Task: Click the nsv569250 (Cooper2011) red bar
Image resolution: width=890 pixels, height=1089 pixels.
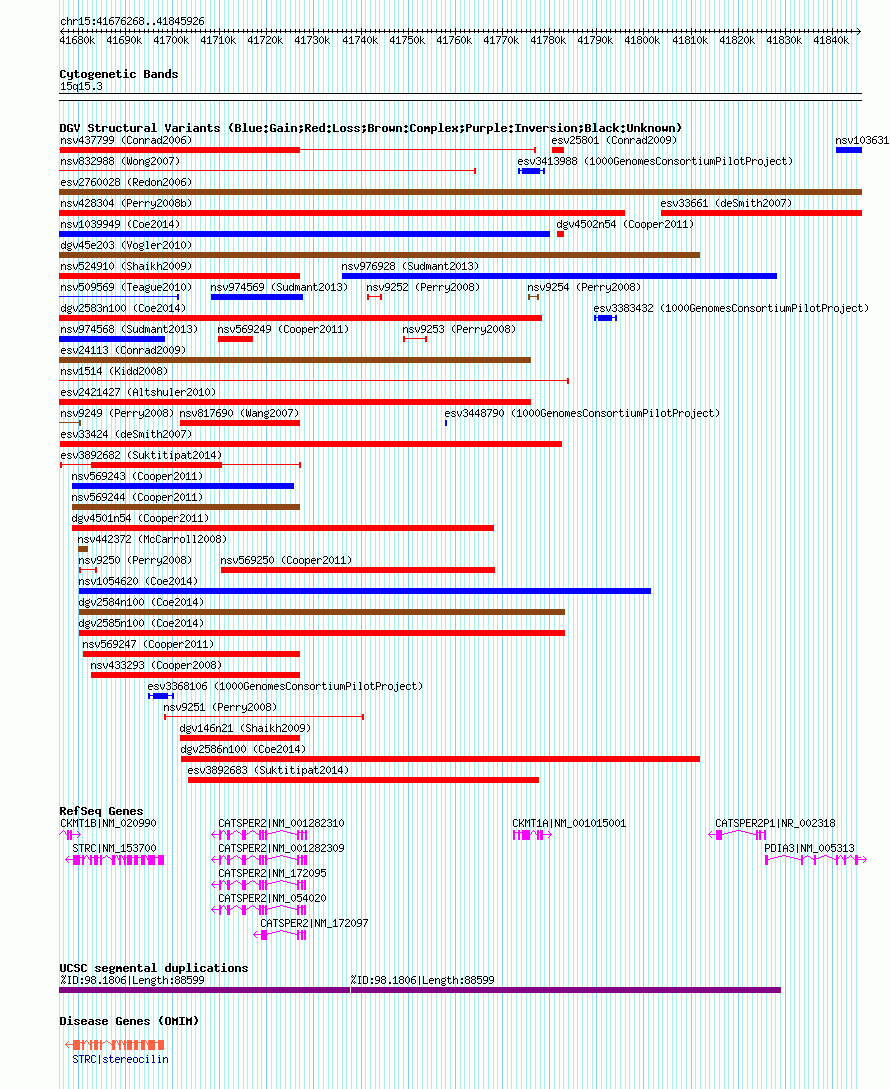Action: 358,570
